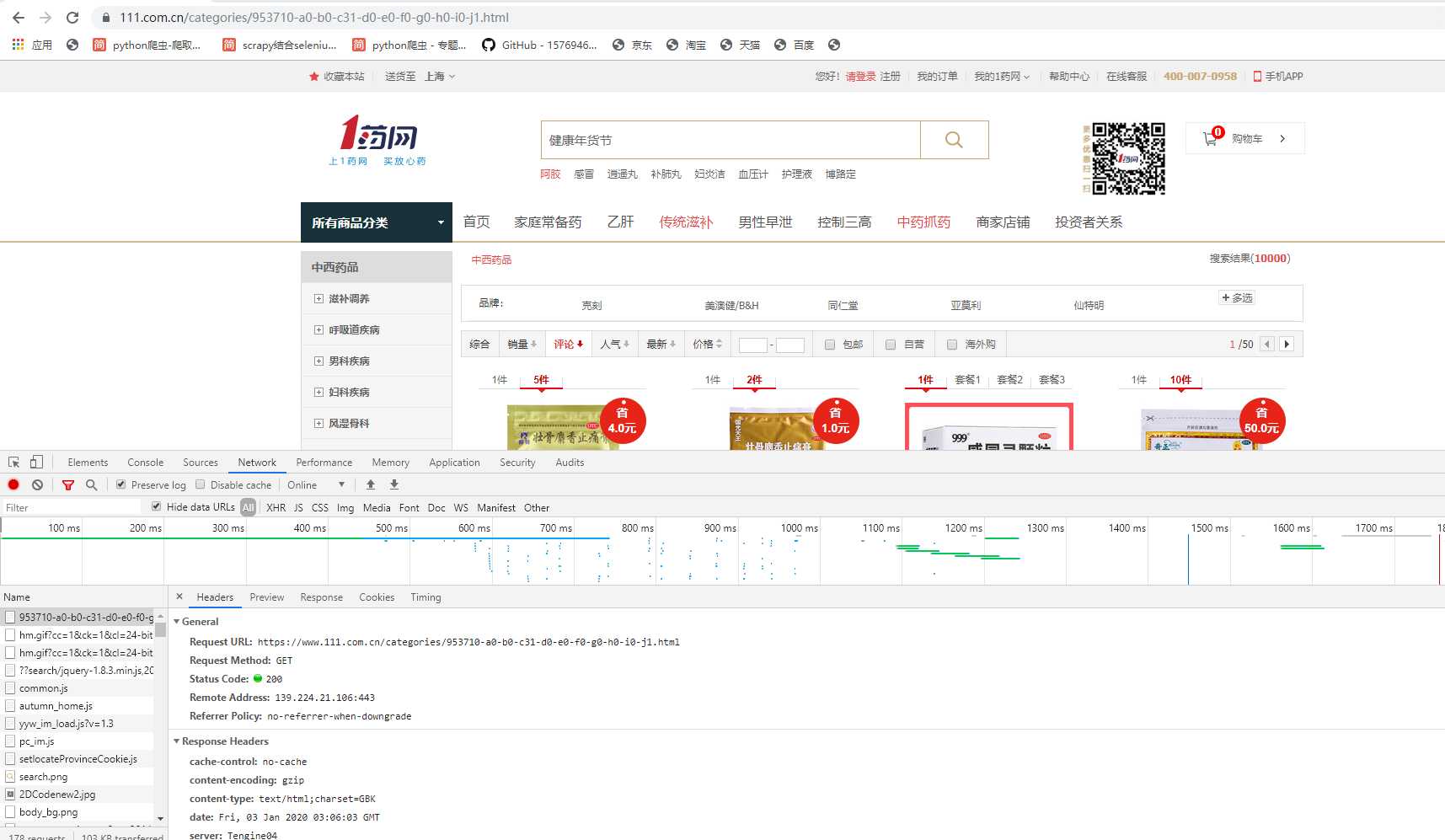
Task: Expand the 呼吸道疾病 category
Action: (318, 330)
